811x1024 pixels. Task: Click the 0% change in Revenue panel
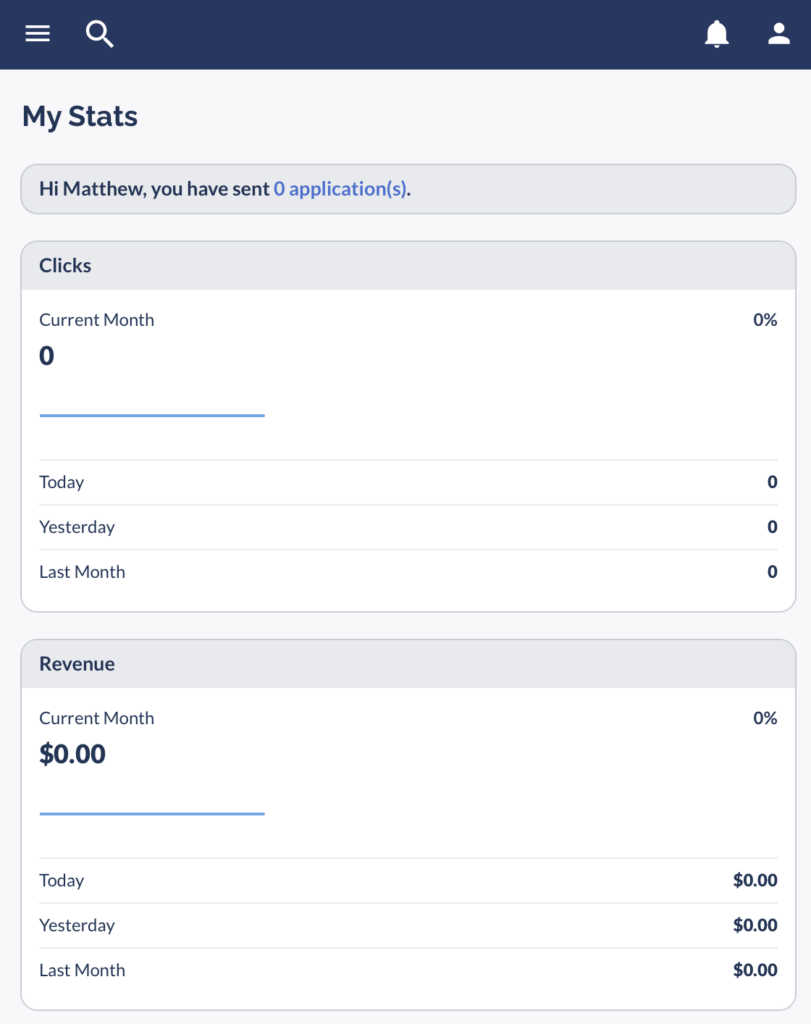[x=765, y=718]
